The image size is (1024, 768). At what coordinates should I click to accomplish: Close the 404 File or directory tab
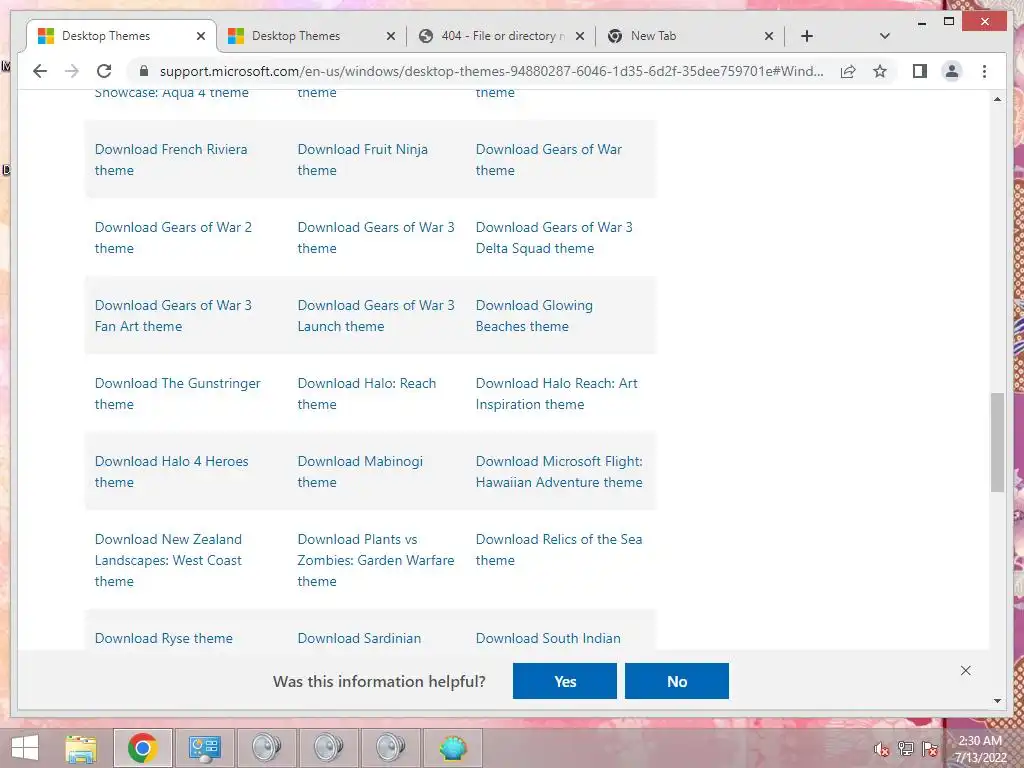click(x=579, y=36)
